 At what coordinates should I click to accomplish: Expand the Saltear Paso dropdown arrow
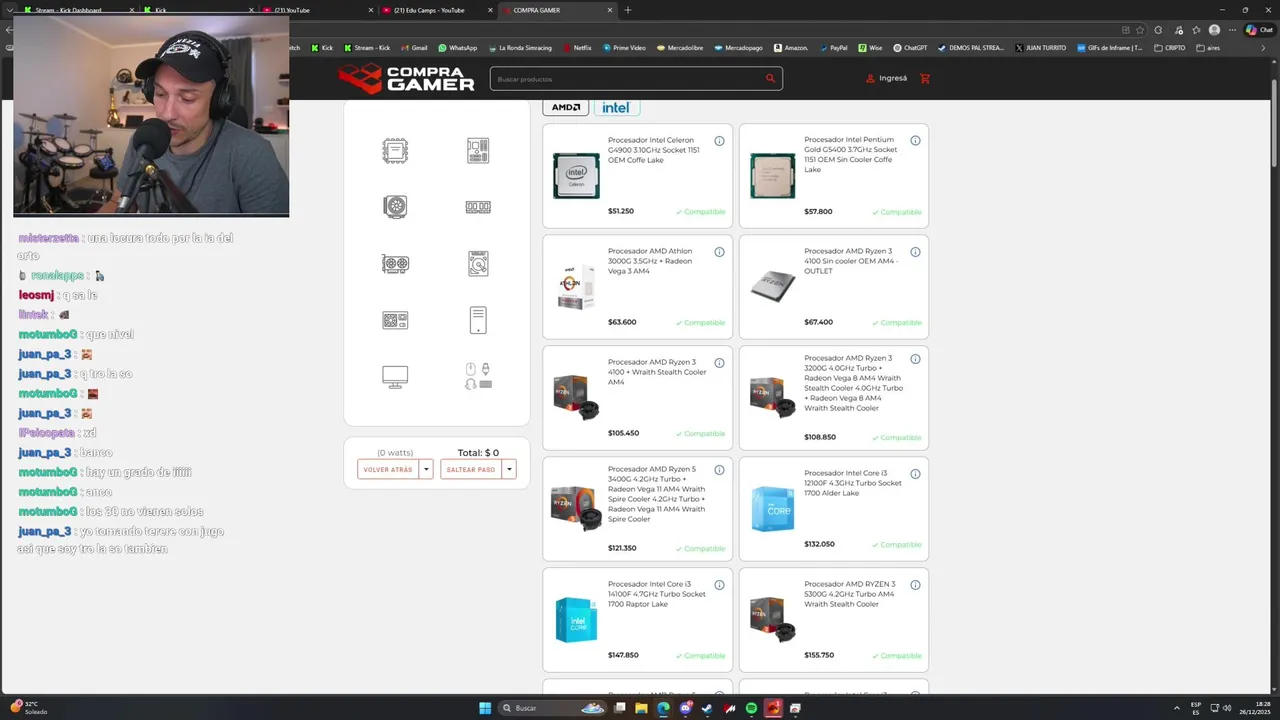[x=509, y=469]
